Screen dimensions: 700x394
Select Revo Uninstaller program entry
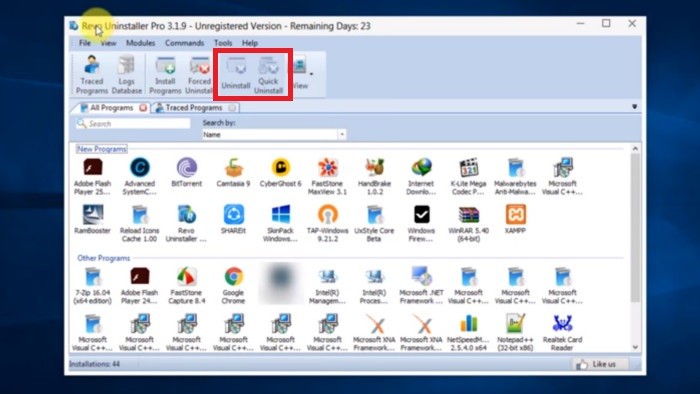187,223
